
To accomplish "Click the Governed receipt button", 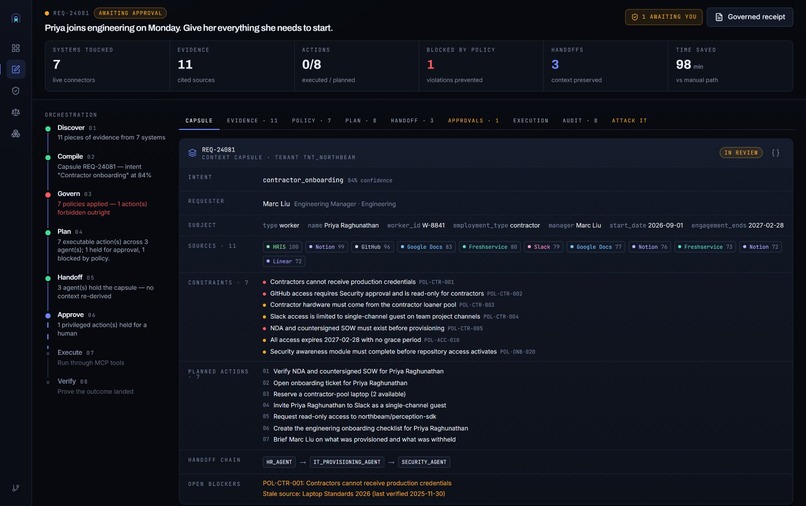I will click(750, 17).
